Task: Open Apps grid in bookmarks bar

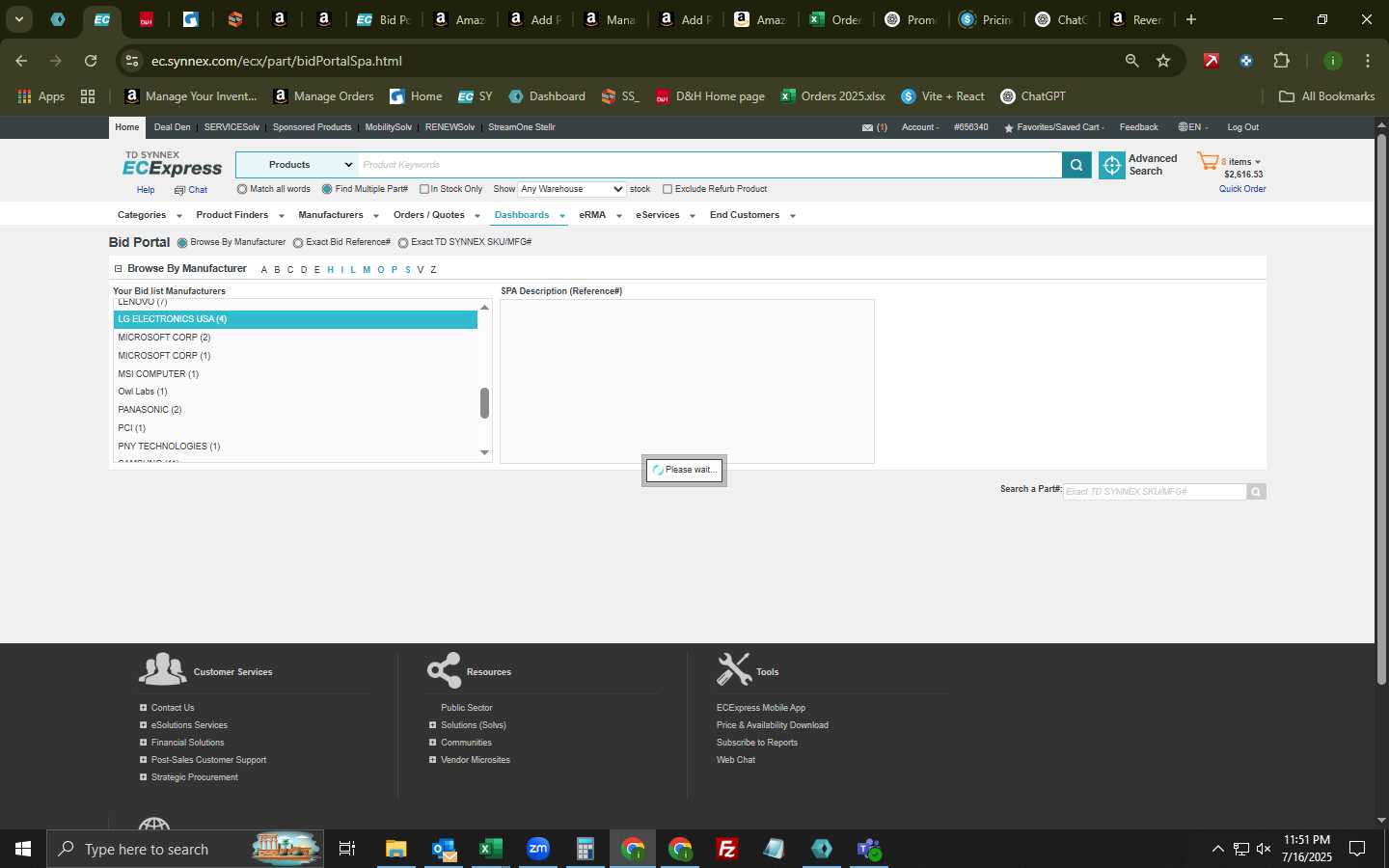Action: coord(41,96)
